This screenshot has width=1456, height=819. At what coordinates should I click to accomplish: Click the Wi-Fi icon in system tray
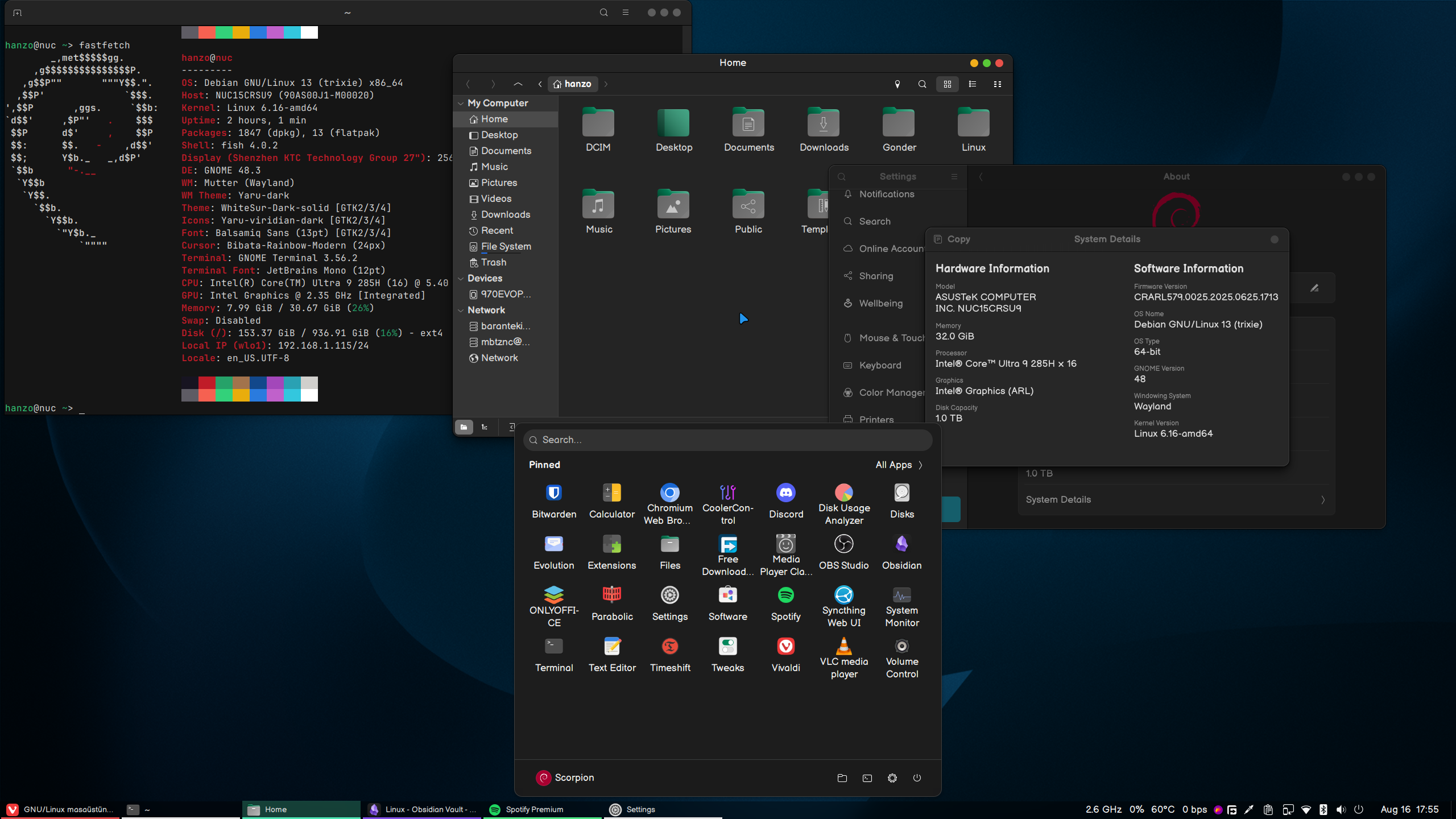(x=1306, y=810)
